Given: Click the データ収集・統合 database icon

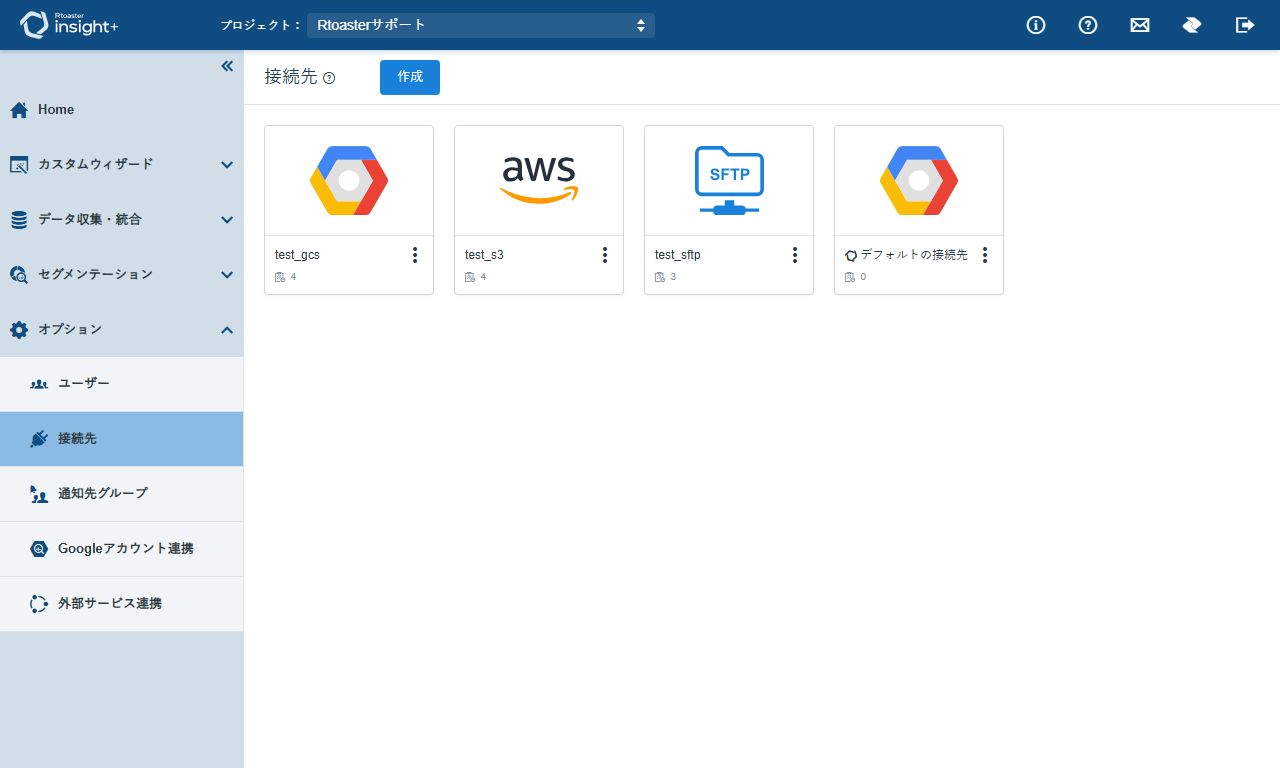Looking at the screenshot, I should [19, 220].
